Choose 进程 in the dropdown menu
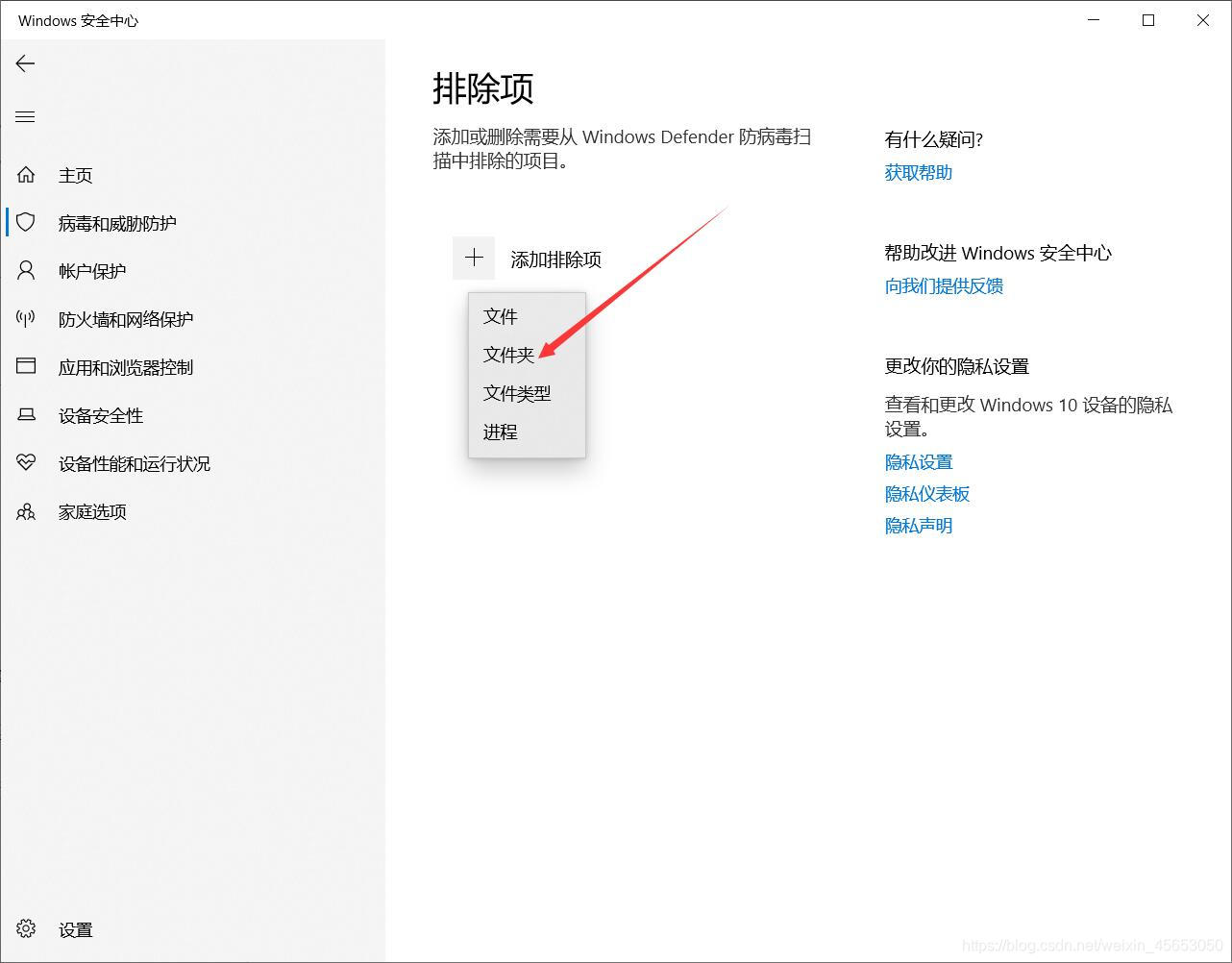This screenshot has width=1232, height=963. [x=527, y=432]
